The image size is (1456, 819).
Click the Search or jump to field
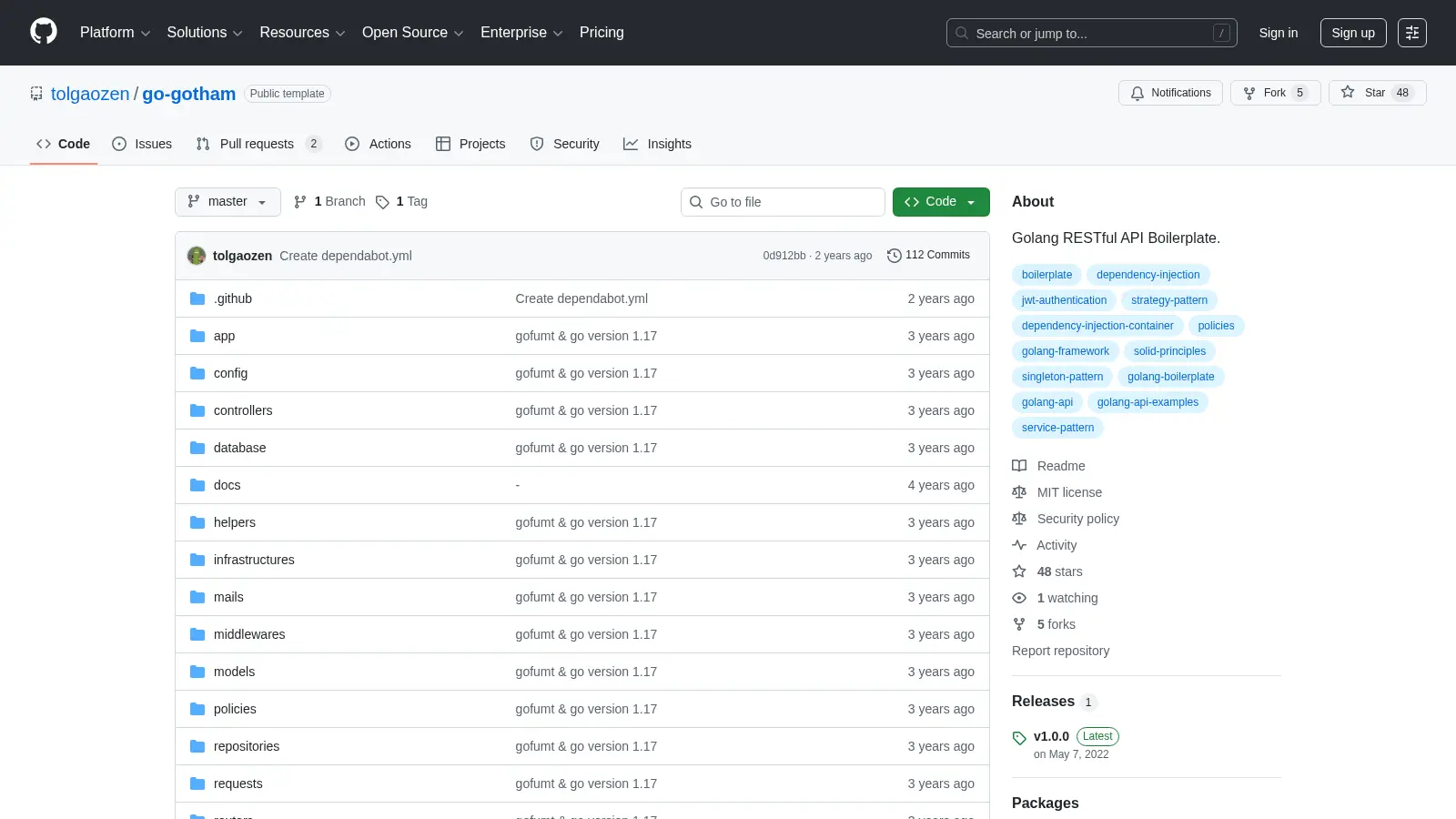click(1092, 33)
